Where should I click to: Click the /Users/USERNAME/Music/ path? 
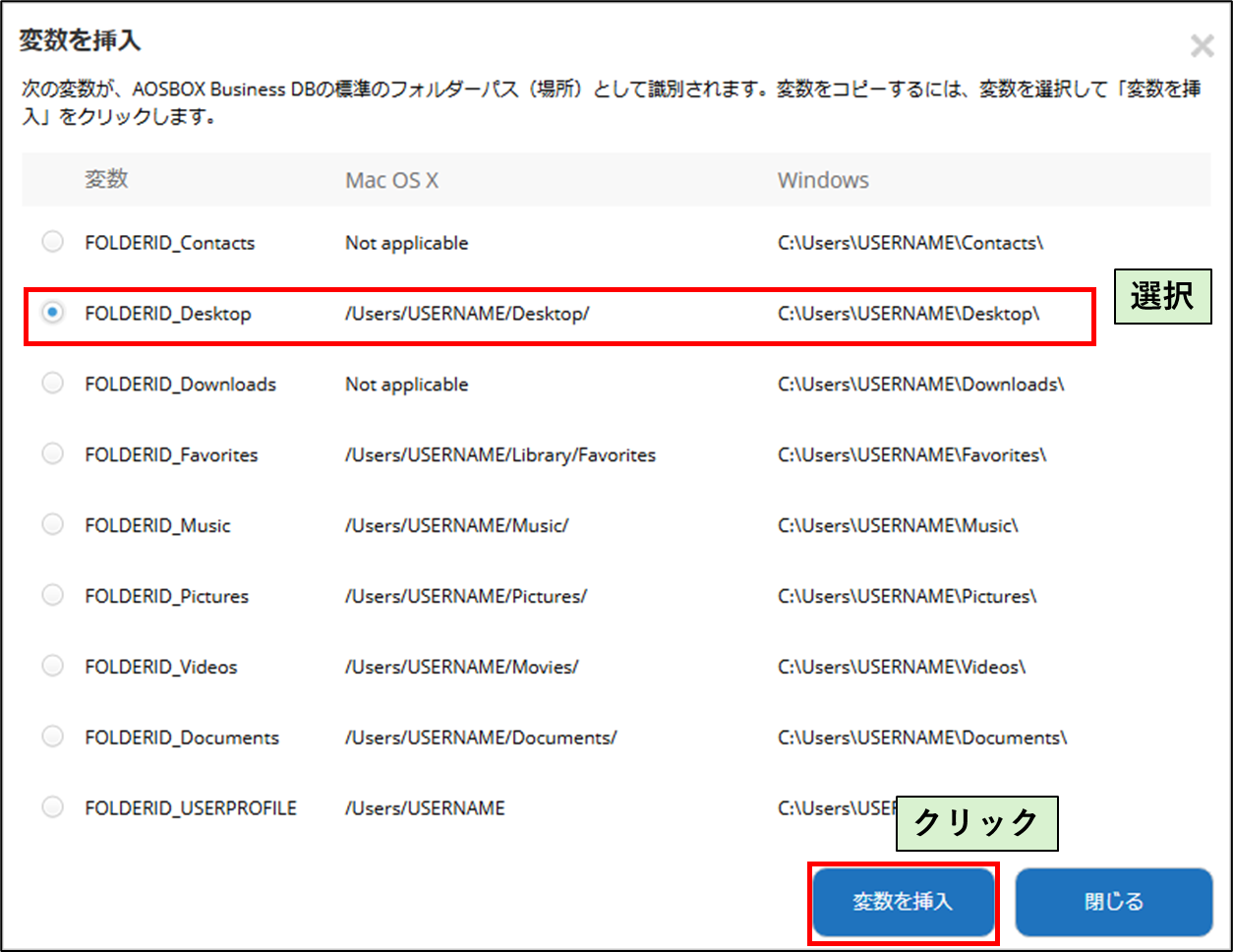456,526
